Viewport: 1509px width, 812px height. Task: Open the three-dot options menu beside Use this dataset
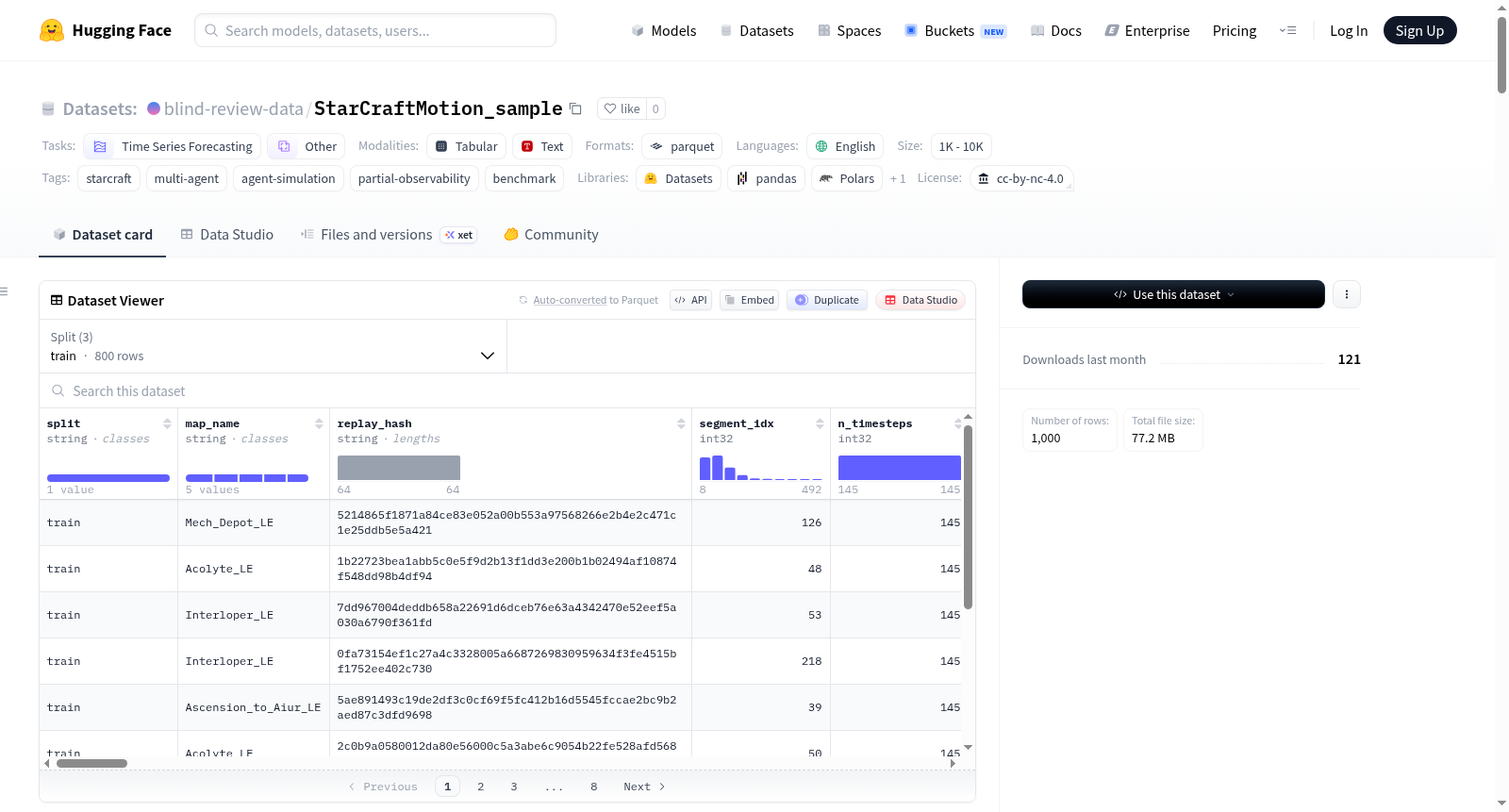click(1346, 294)
